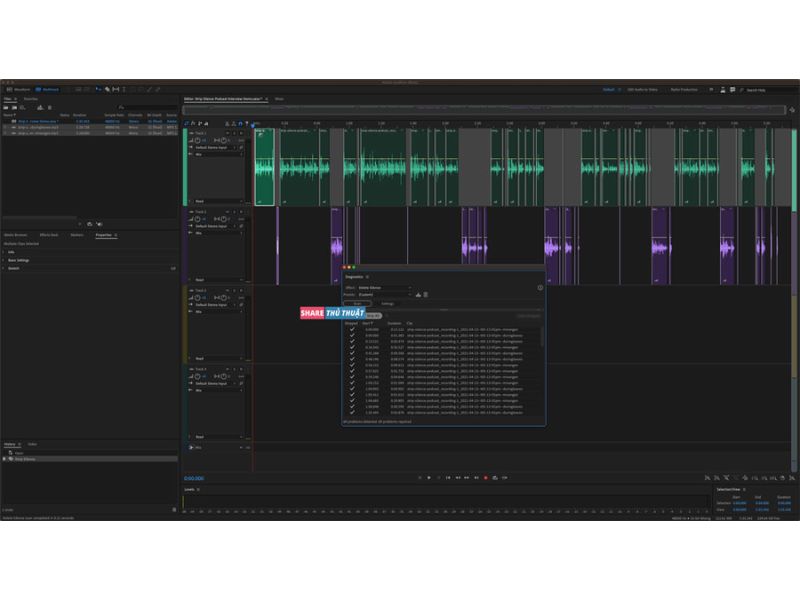Open the Mixer tab next to Editor
The image size is (800, 600).
coord(279,99)
